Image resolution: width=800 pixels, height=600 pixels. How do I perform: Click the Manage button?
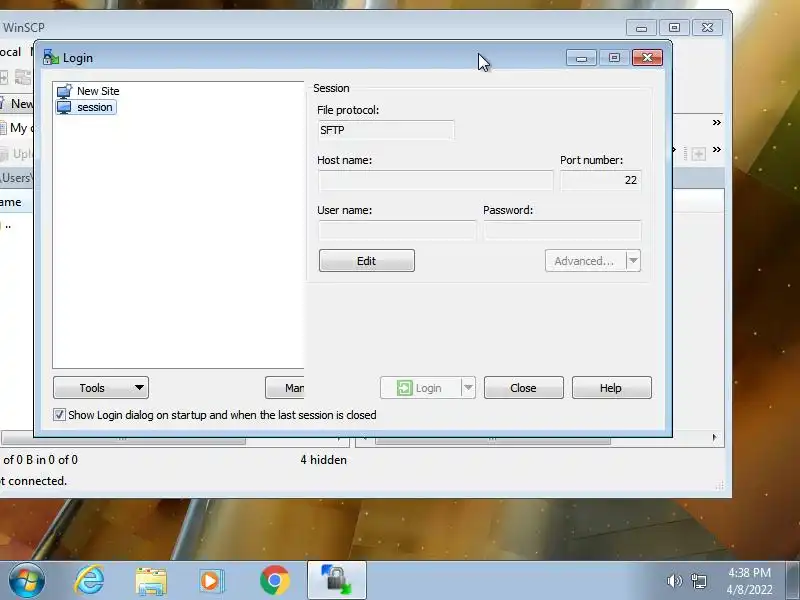point(285,388)
